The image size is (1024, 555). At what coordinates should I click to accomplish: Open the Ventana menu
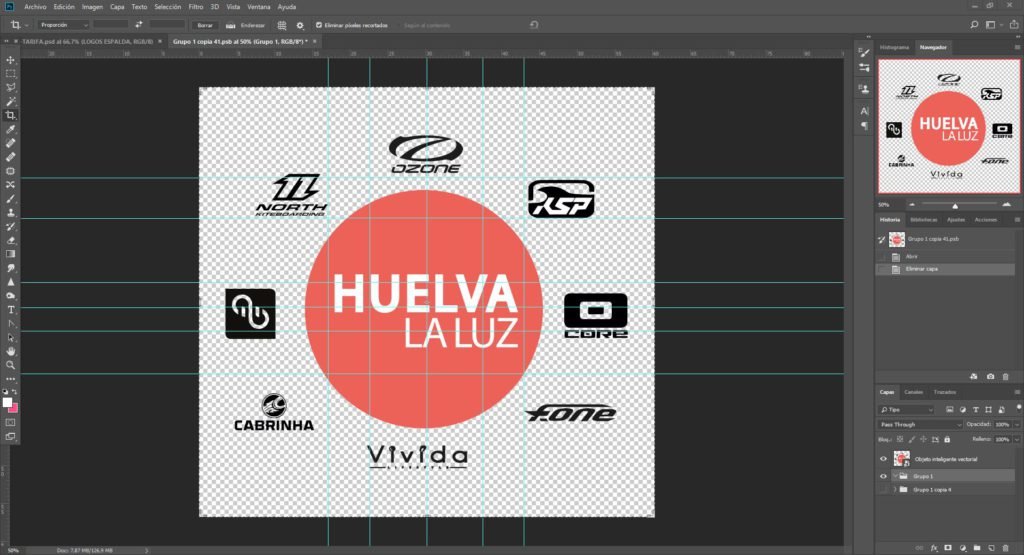pos(259,7)
